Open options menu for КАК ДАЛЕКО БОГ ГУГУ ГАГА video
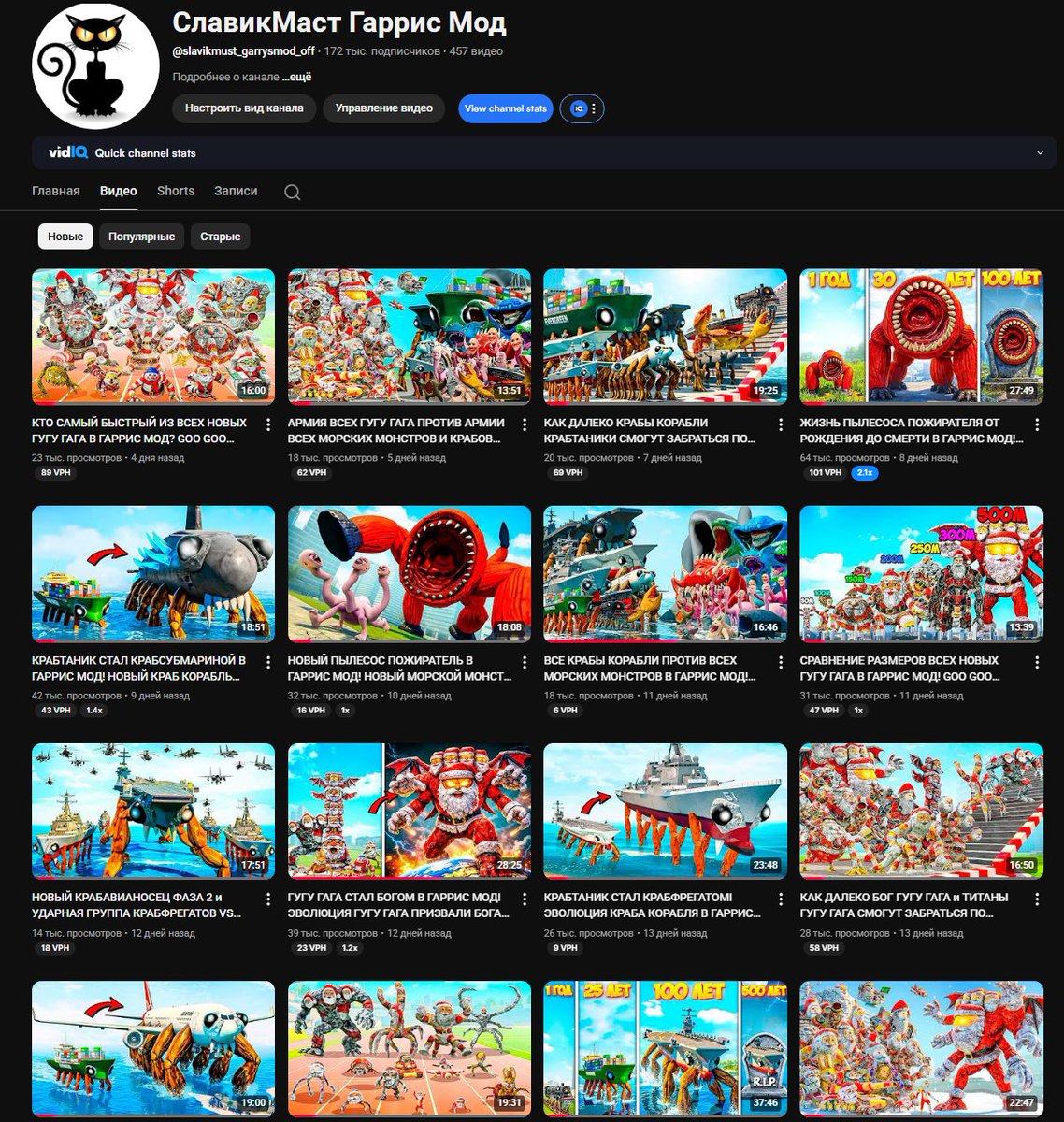Viewport: 1064px width, 1122px height. pyautogui.click(x=1037, y=899)
